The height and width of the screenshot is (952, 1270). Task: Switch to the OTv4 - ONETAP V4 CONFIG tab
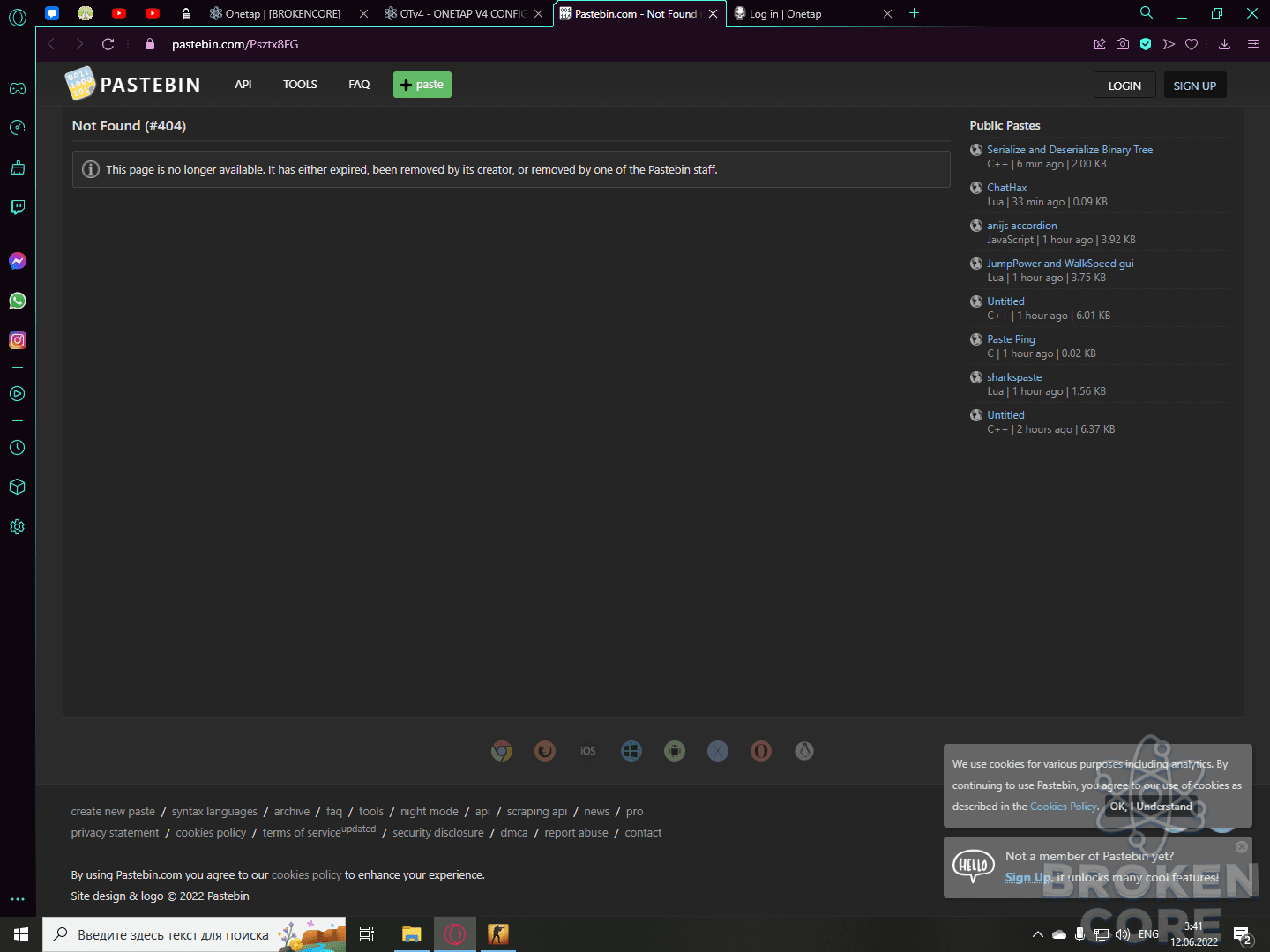(x=464, y=14)
